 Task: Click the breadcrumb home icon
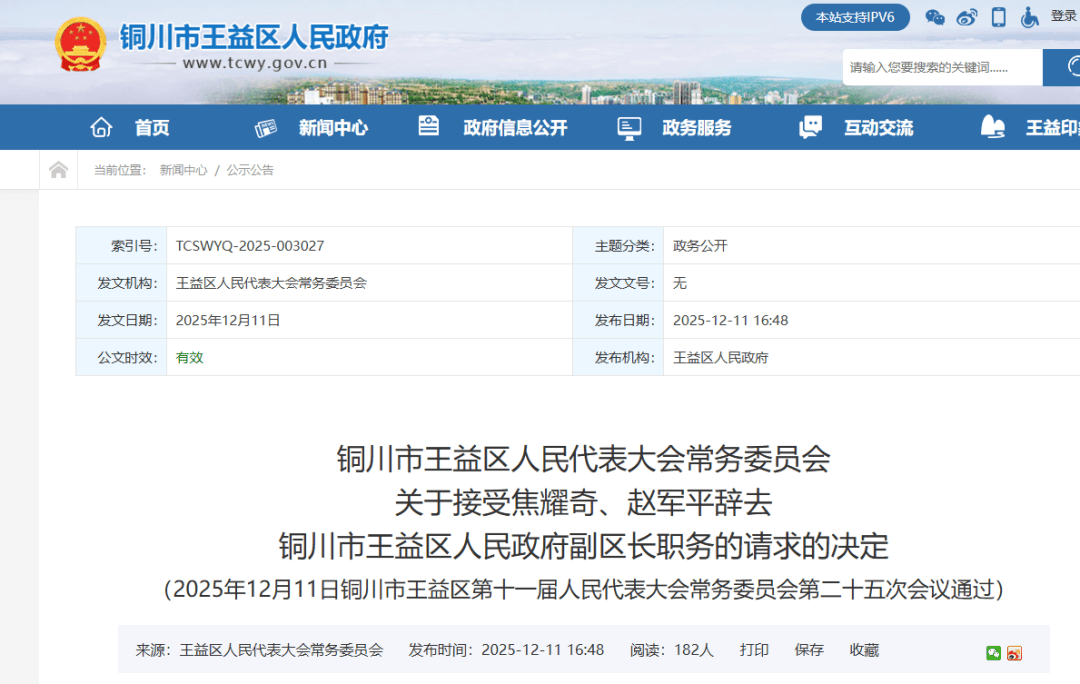tap(58, 169)
